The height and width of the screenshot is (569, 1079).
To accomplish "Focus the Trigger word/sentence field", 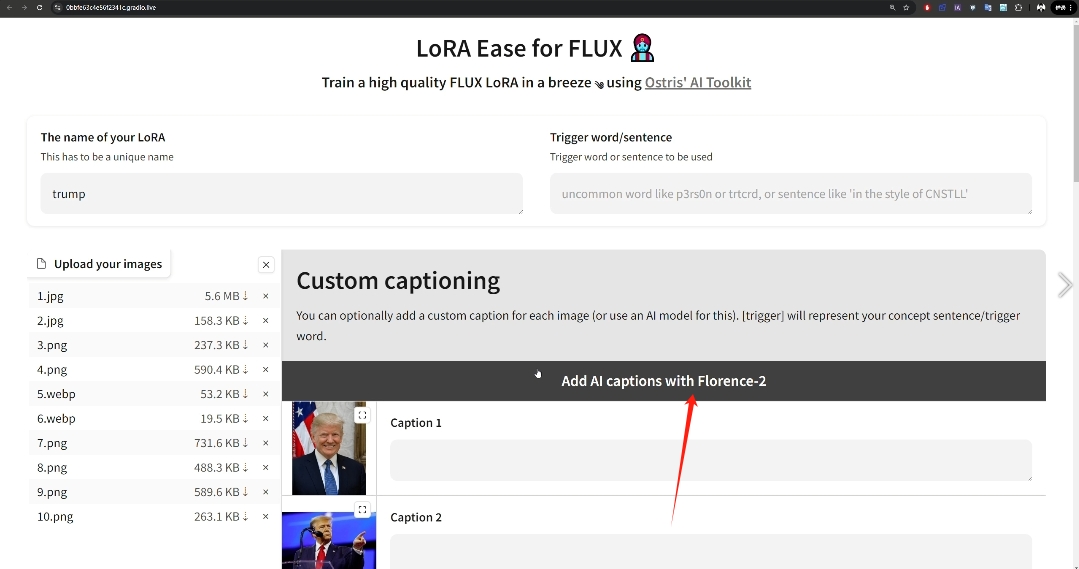I will click(x=791, y=193).
